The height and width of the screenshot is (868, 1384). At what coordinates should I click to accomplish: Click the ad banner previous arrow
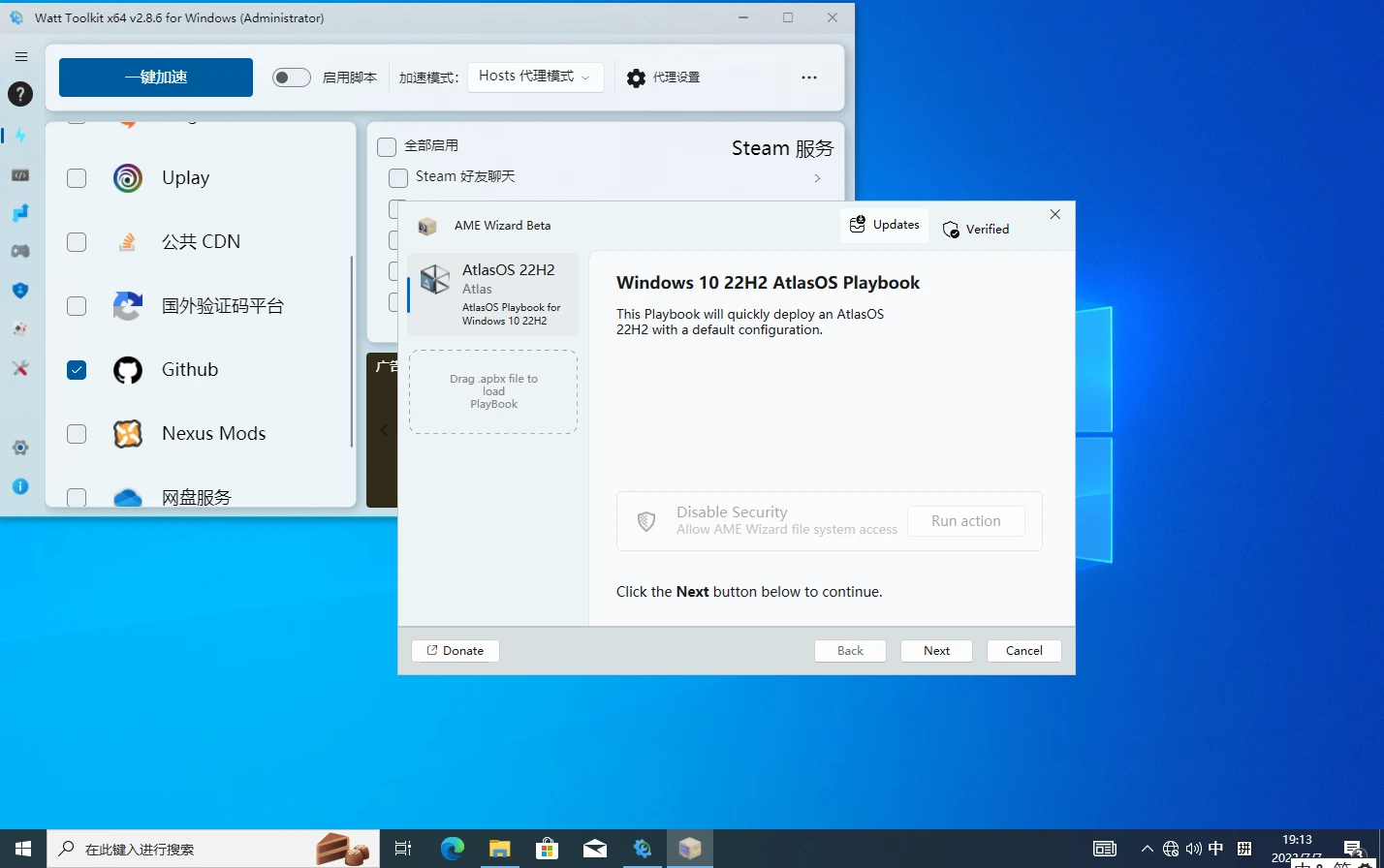[383, 430]
